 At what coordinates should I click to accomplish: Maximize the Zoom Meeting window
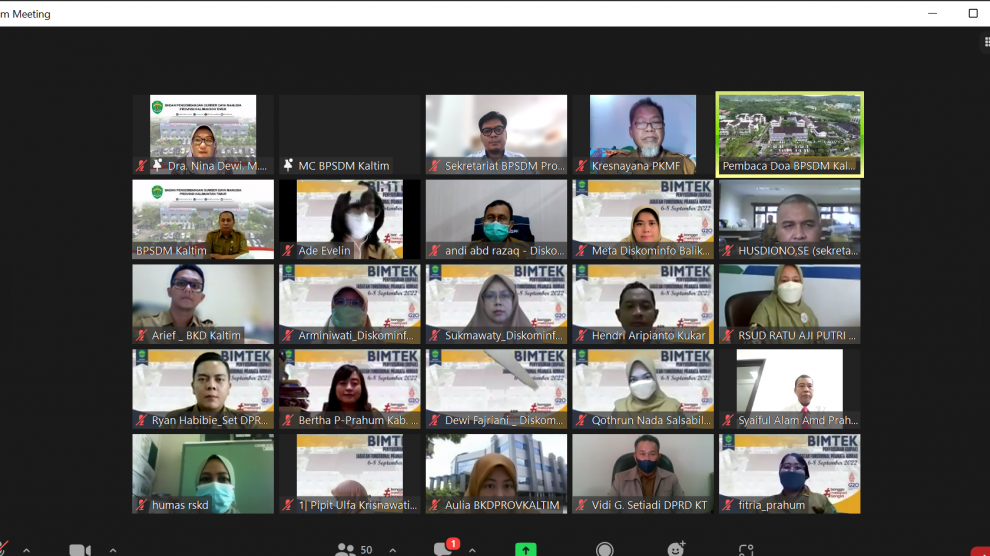pyautogui.click(x=973, y=13)
